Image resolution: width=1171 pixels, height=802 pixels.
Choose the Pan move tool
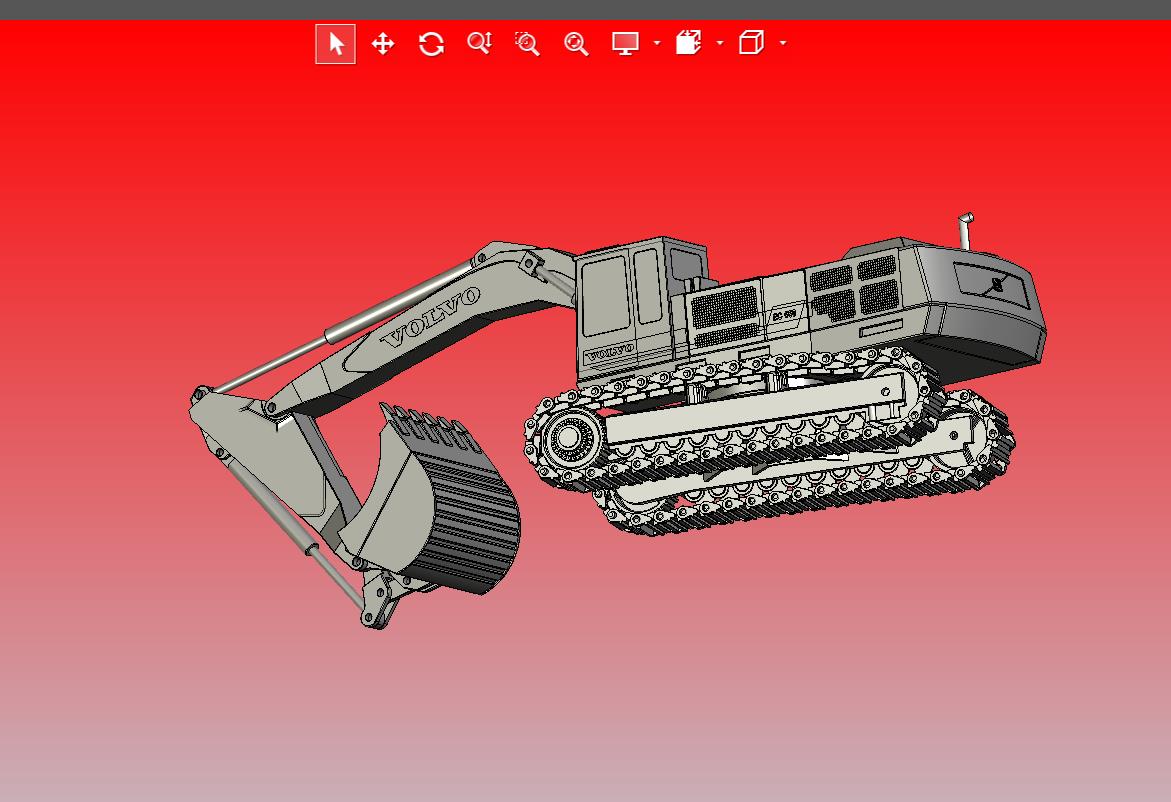coord(383,44)
